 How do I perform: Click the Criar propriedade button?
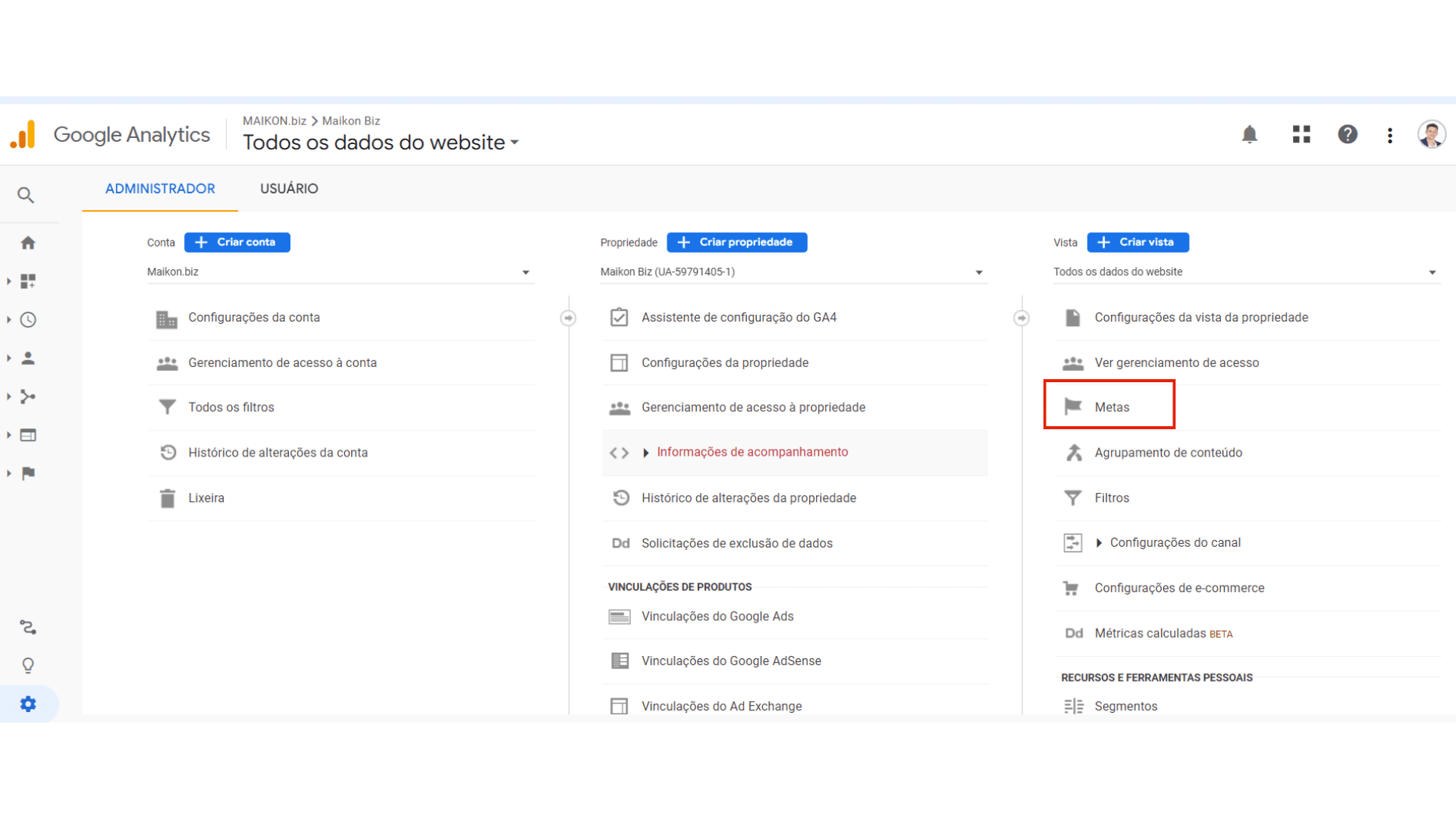coord(737,243)
